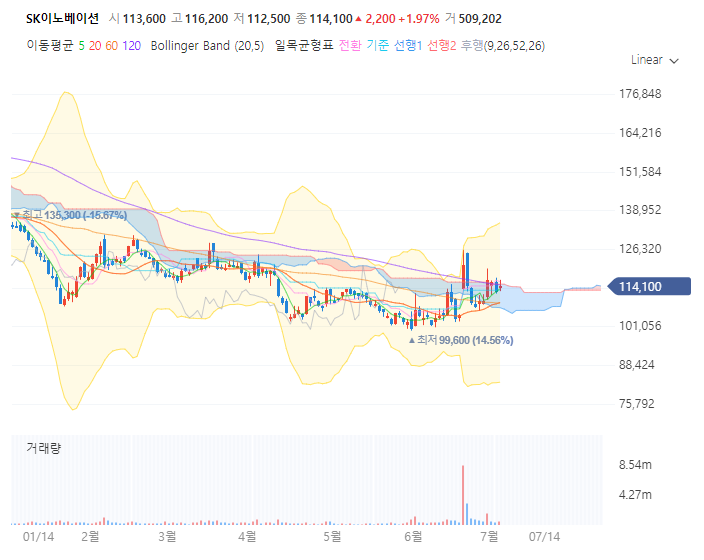Click the +1.97% change value
The height and width of the screenshot is (560, 704).
pyautogui.click(x=419, y=19)
